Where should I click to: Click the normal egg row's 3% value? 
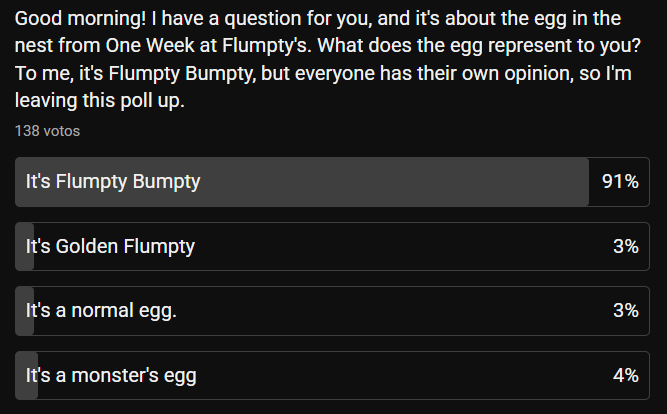pyautogui.click(x=626, y=311)
